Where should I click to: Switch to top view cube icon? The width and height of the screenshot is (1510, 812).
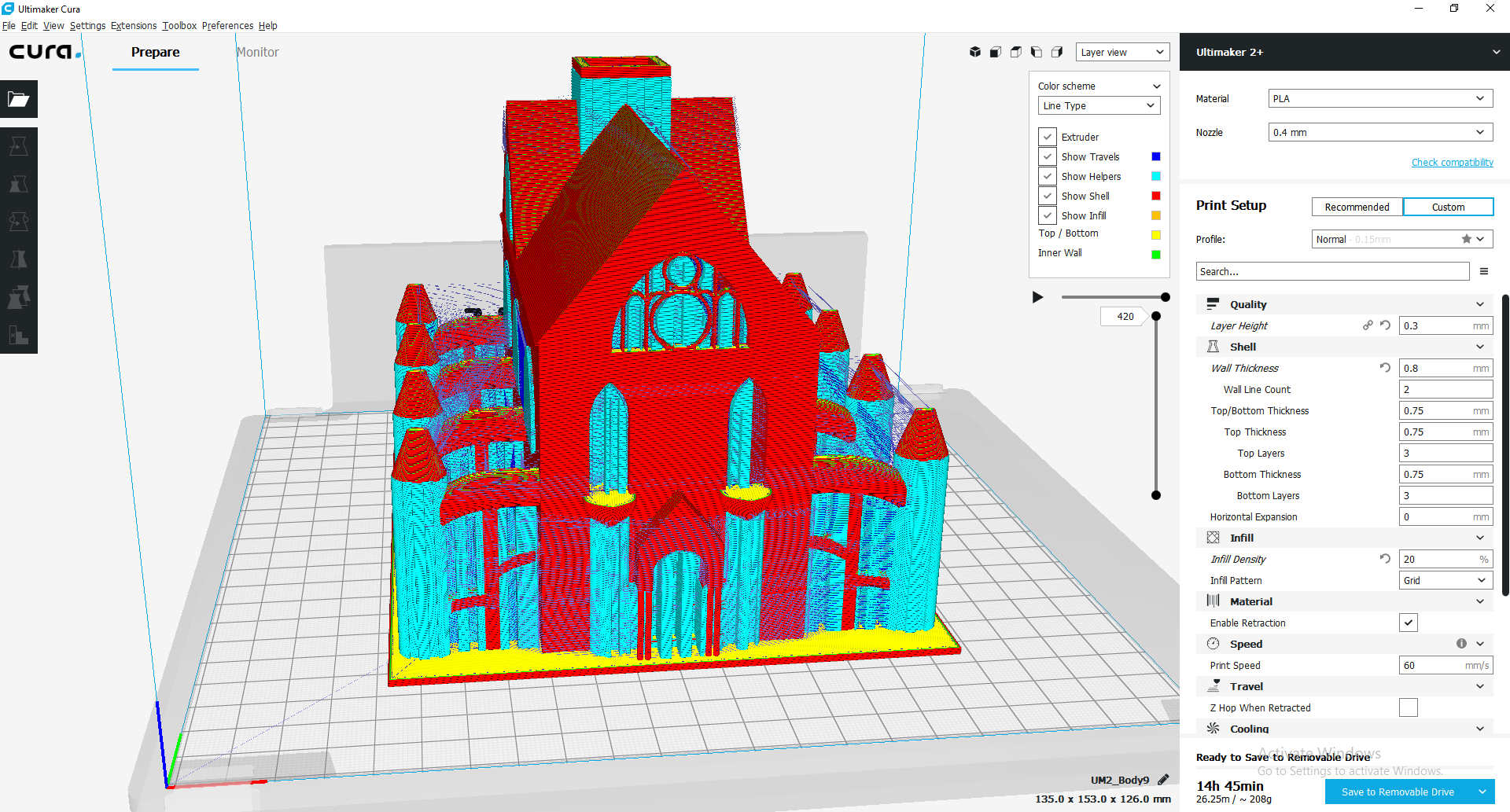[x=1016, y=52]
